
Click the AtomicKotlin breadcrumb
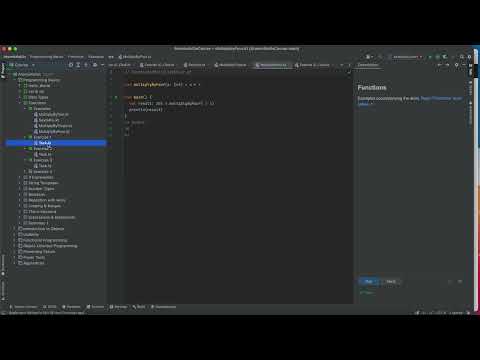15,57
